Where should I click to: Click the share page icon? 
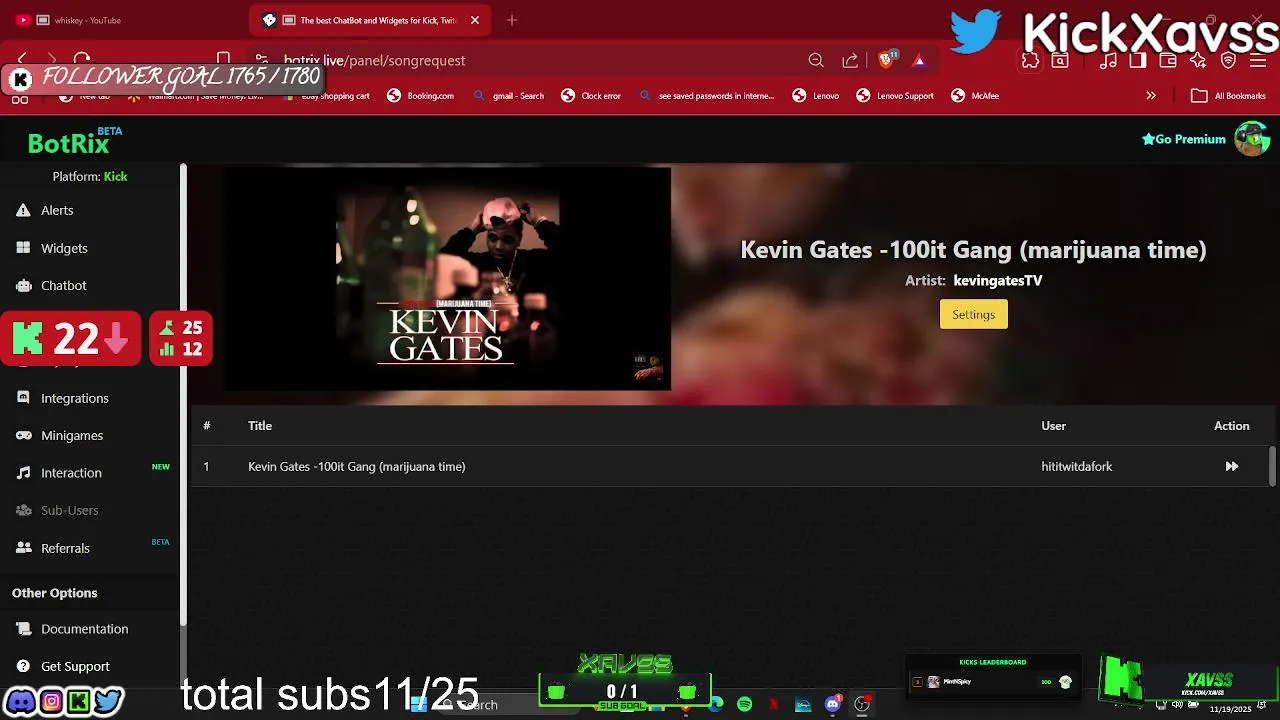pos(850,61)
